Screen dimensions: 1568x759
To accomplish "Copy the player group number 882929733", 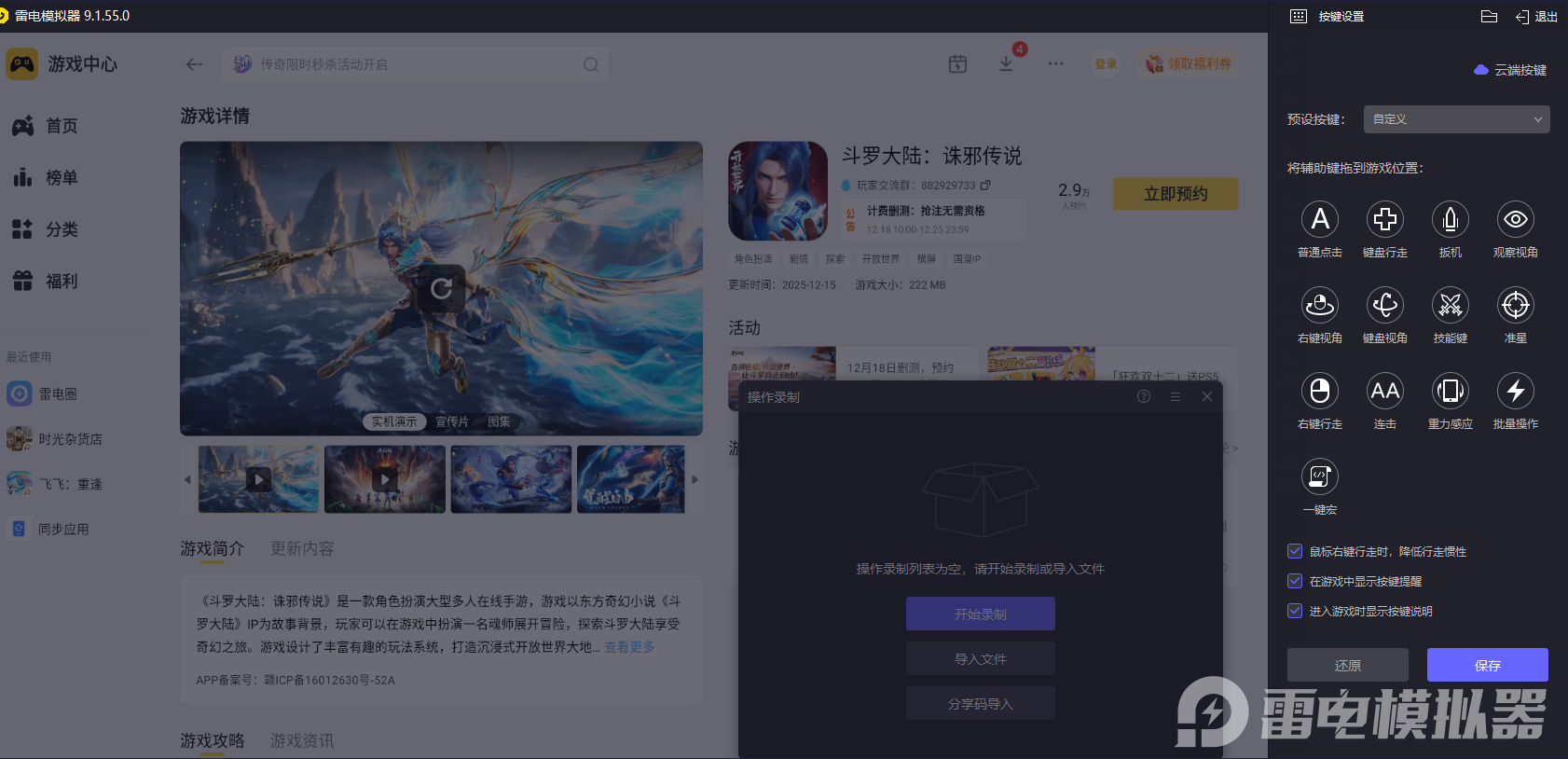I will click(x=985, y=186).
